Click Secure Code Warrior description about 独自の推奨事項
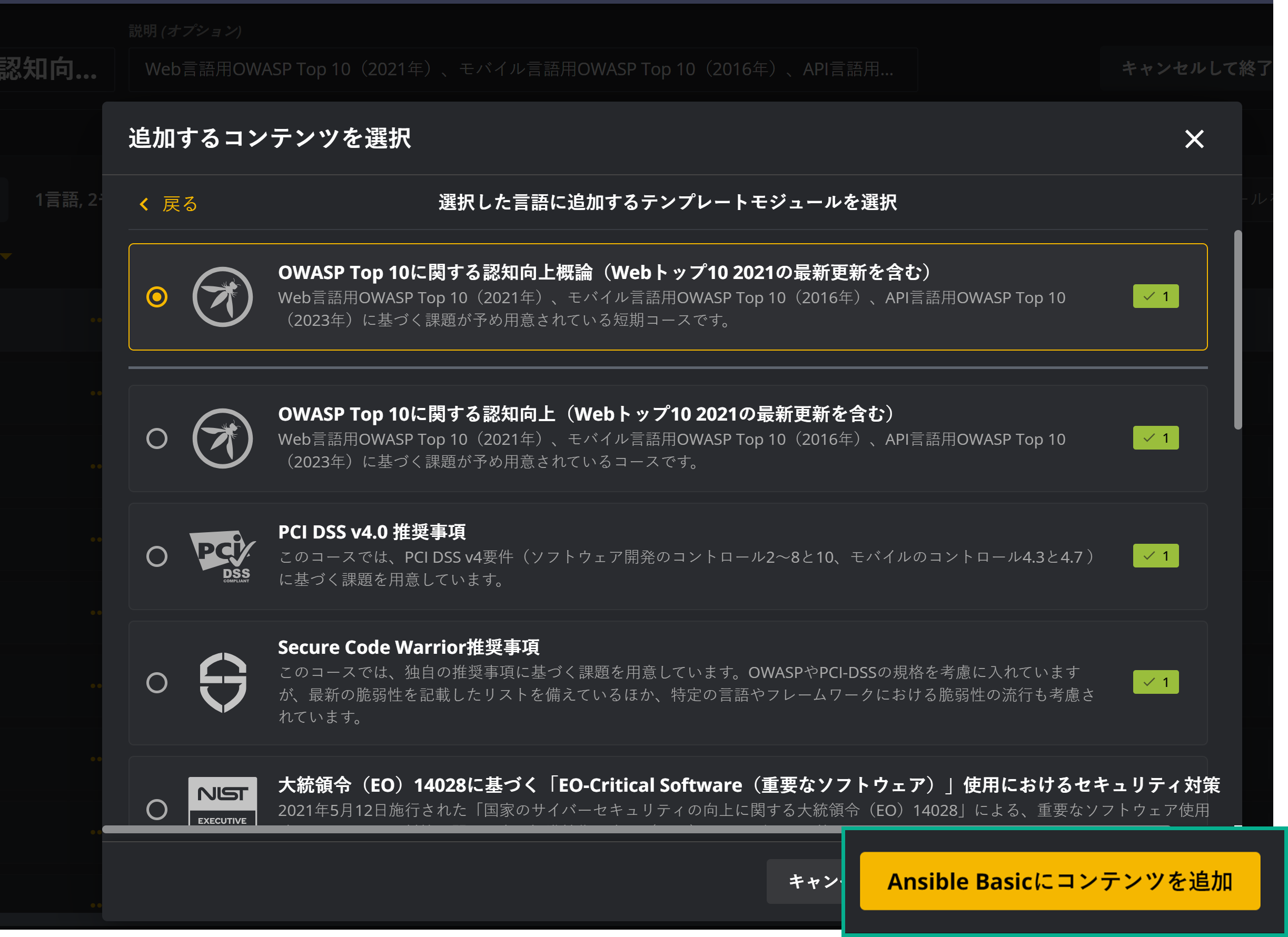 (687, 694)
